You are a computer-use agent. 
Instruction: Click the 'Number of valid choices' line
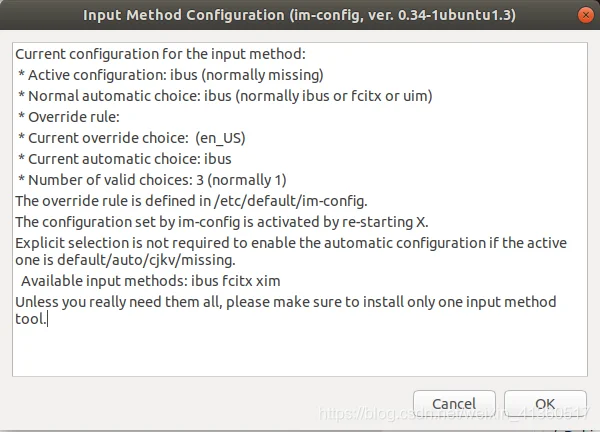(x=152, y=180)
